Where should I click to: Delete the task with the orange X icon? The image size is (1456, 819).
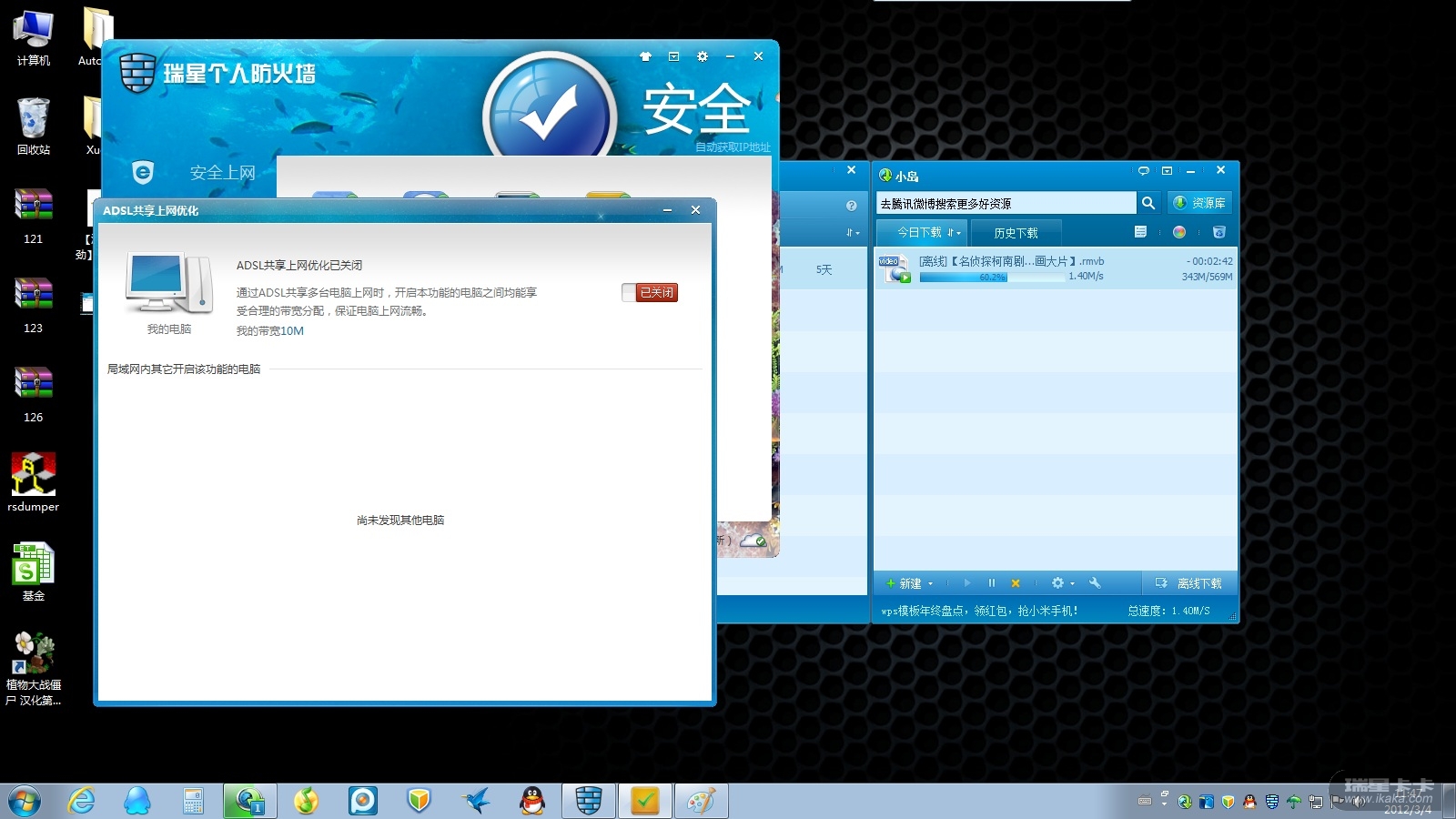(1016, 583)
